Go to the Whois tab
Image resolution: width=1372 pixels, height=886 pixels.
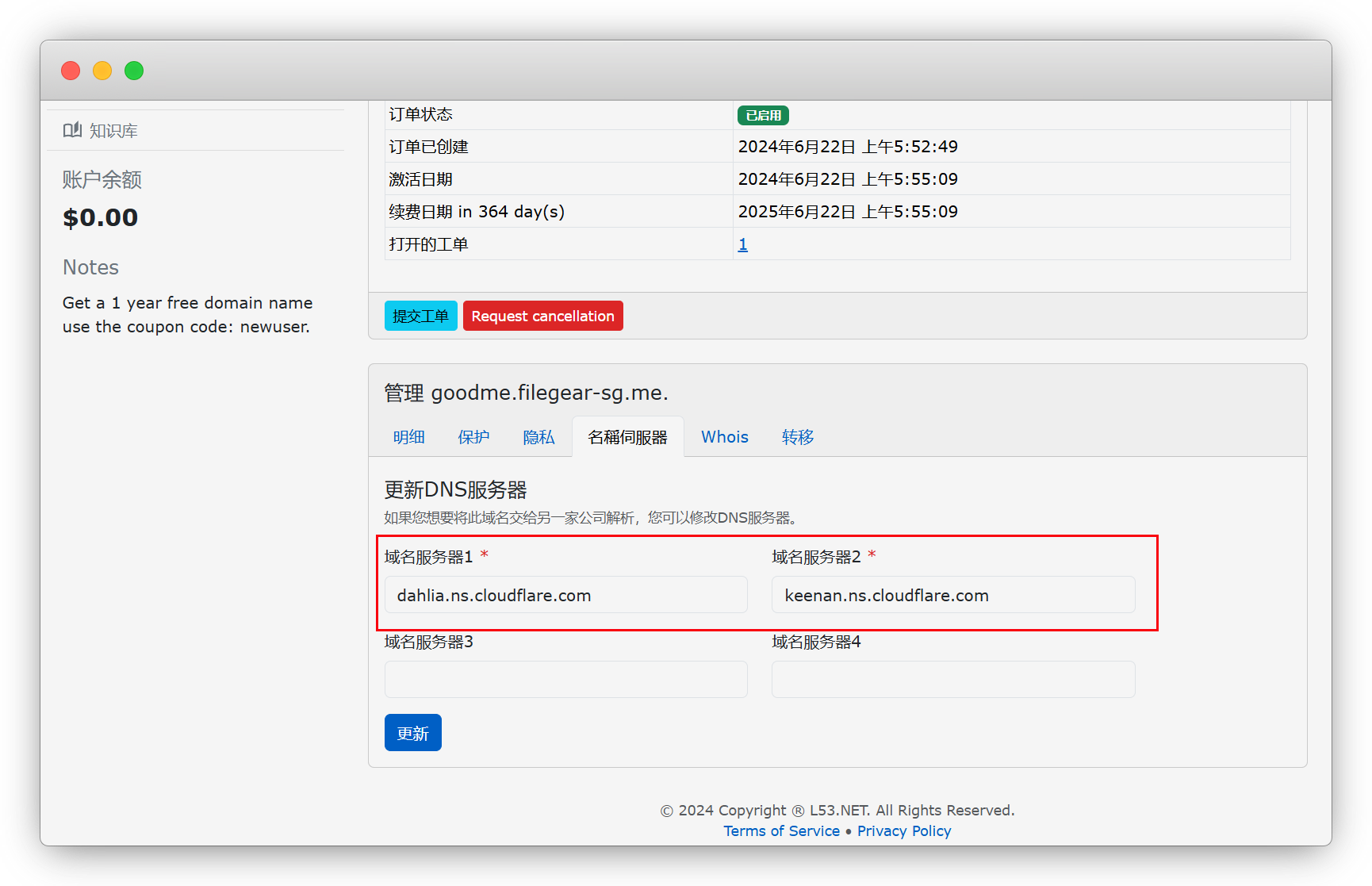click(724, 437)
